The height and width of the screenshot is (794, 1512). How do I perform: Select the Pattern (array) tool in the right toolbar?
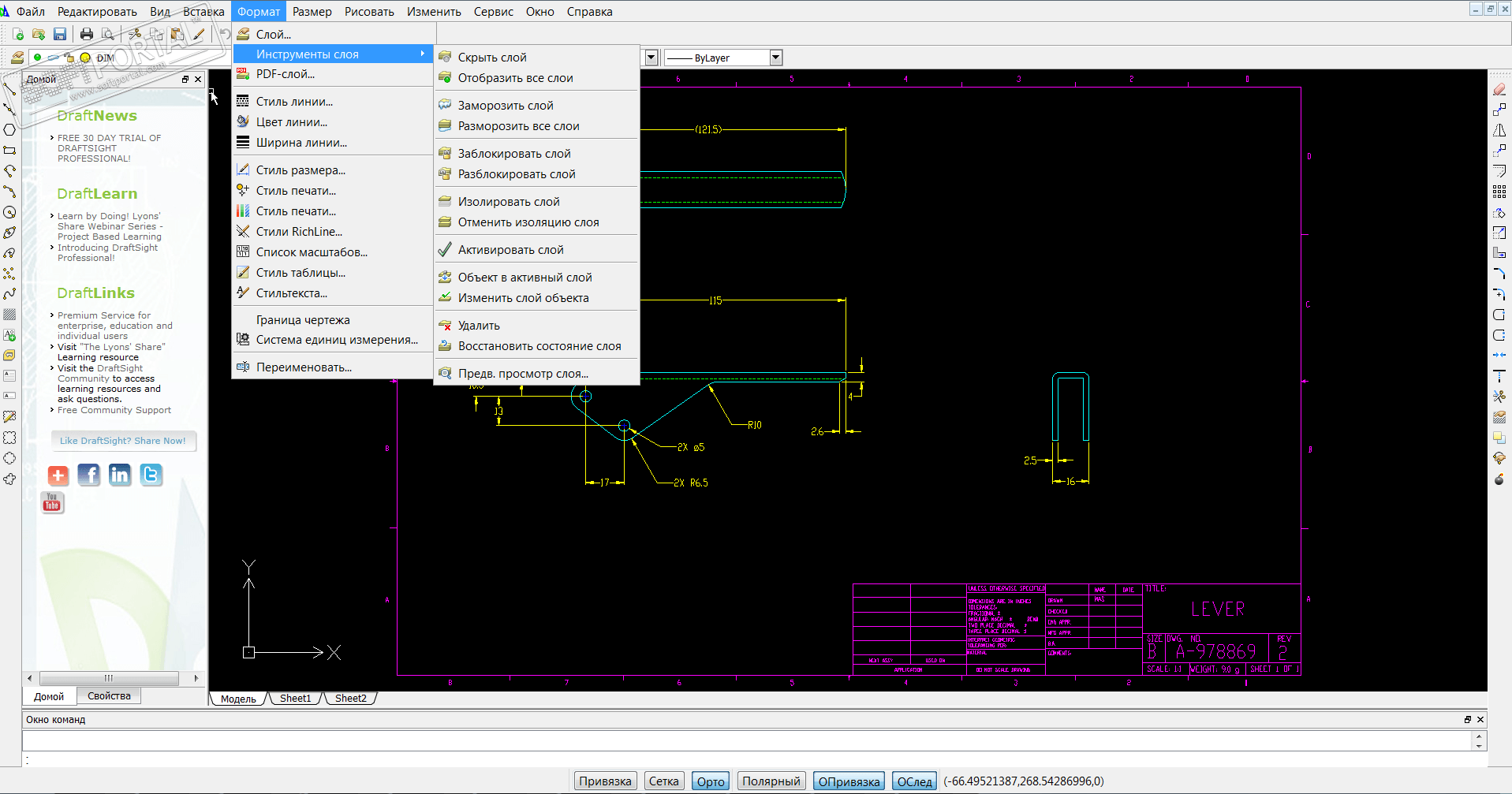[1499, 192]
